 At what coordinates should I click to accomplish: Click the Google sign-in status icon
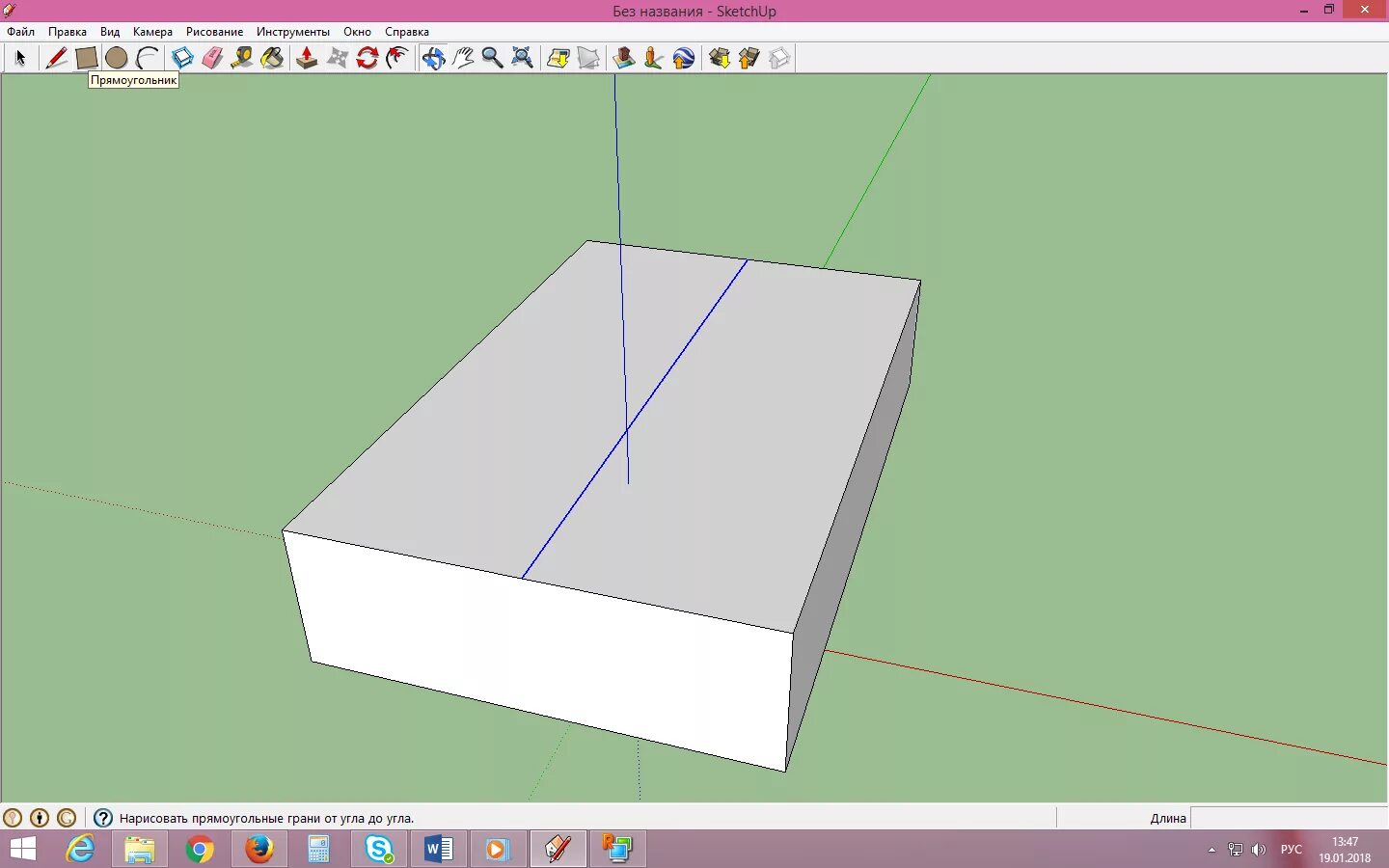[x=67, y=818]
